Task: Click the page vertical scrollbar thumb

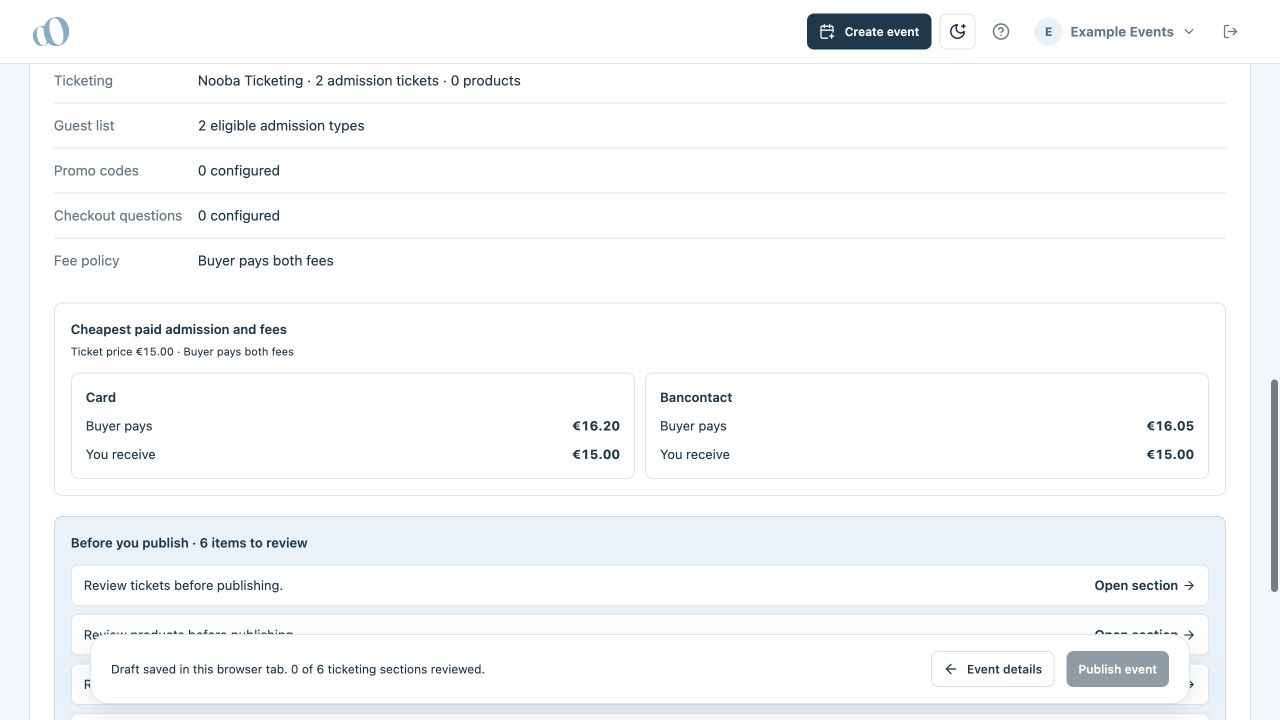Action: (x=1274, y=485)
